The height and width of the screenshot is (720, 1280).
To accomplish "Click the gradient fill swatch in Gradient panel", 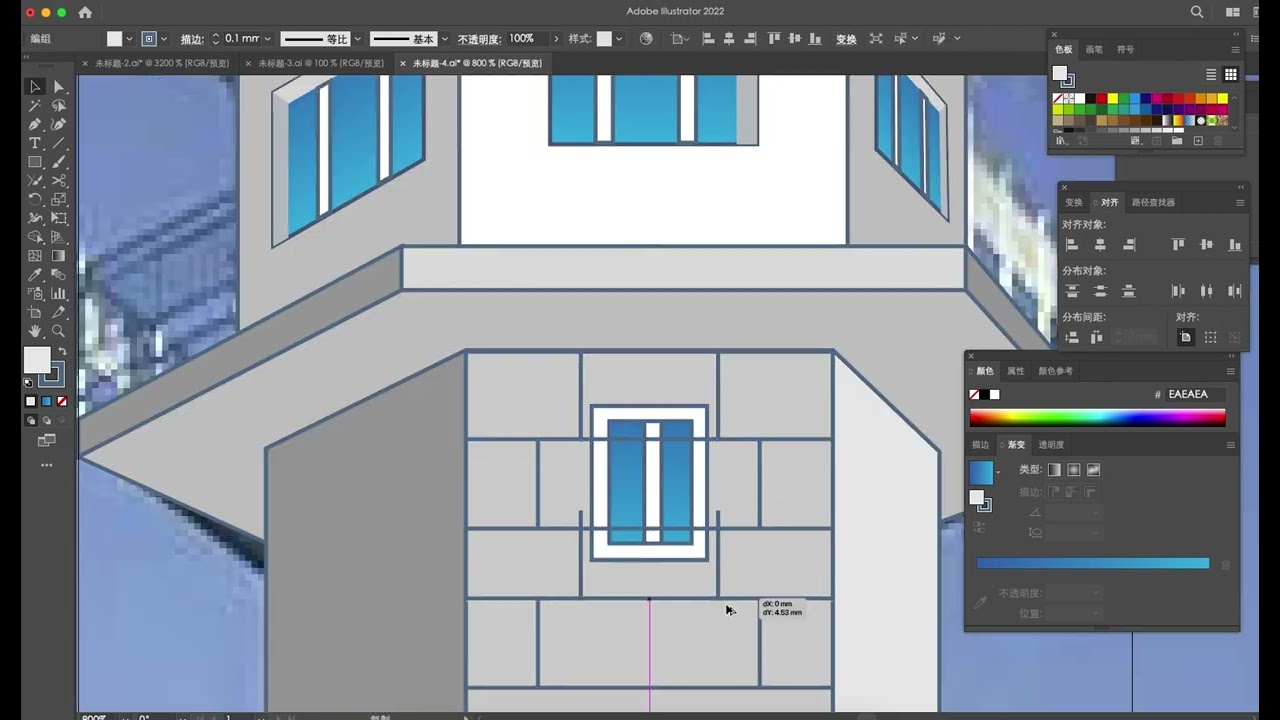I will (981, 473).
